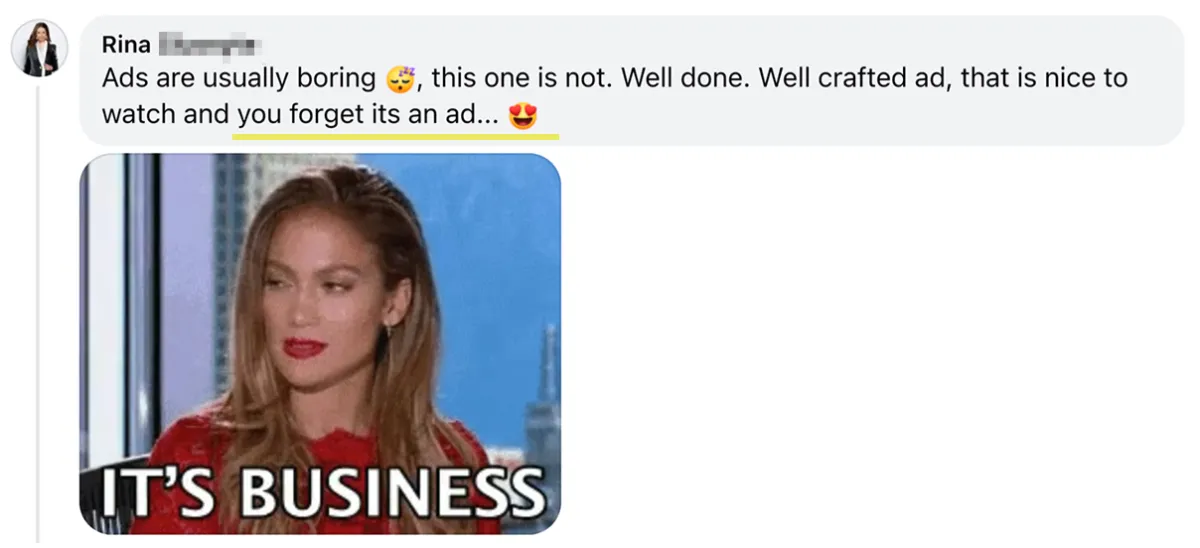Open the It's Business GIF attachment
The height and width of the screenshot is (548, 1200).
click(x=320, y=343)
